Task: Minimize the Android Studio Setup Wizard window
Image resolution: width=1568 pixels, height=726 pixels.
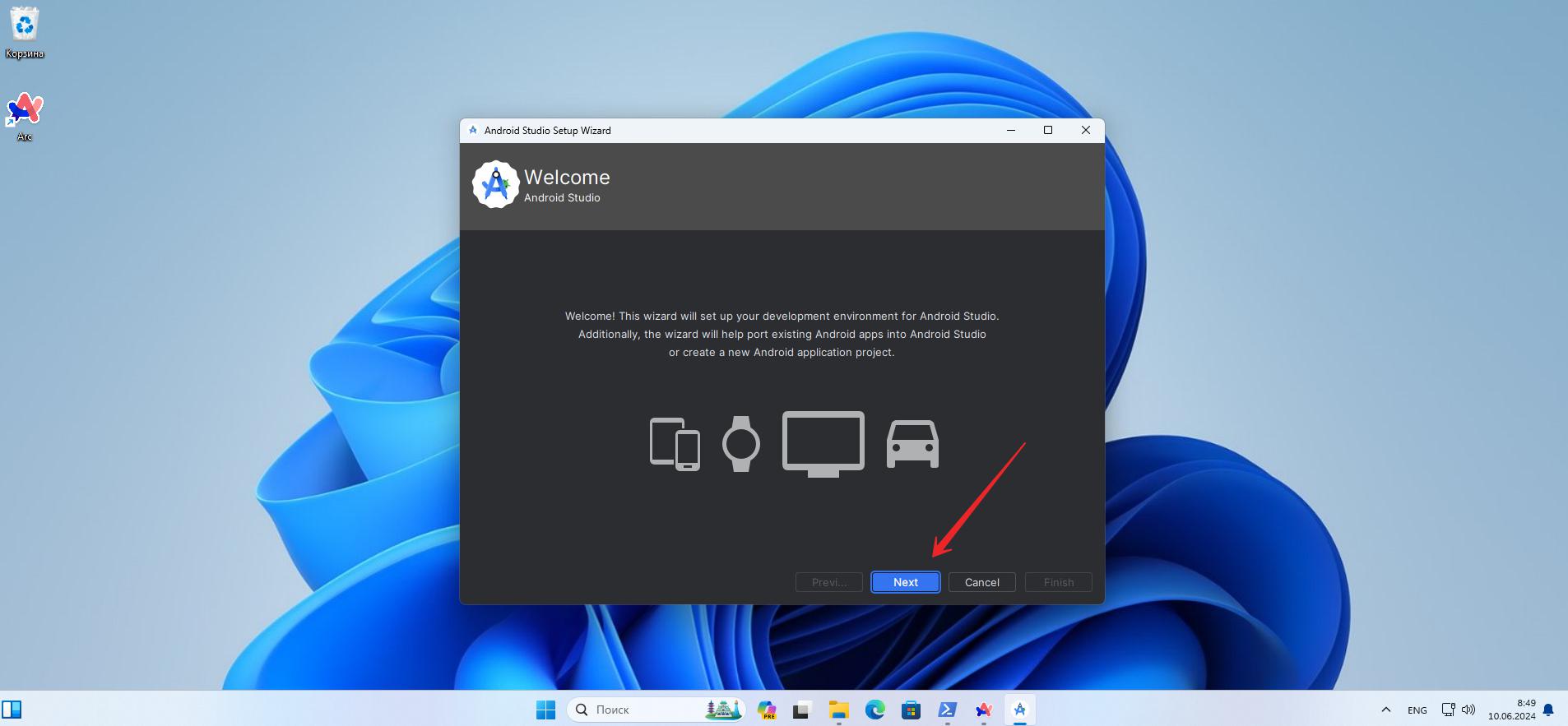Action: [x=1011, y=130]
